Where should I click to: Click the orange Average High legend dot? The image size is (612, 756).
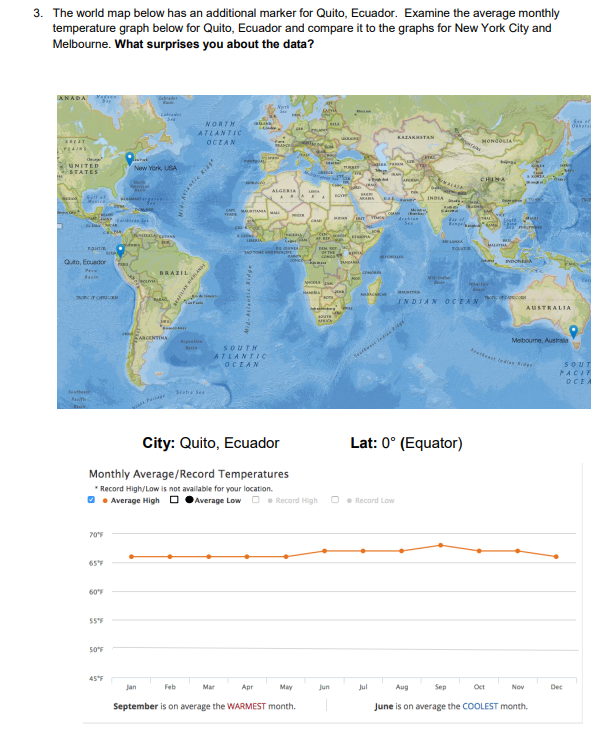(105, 500)
